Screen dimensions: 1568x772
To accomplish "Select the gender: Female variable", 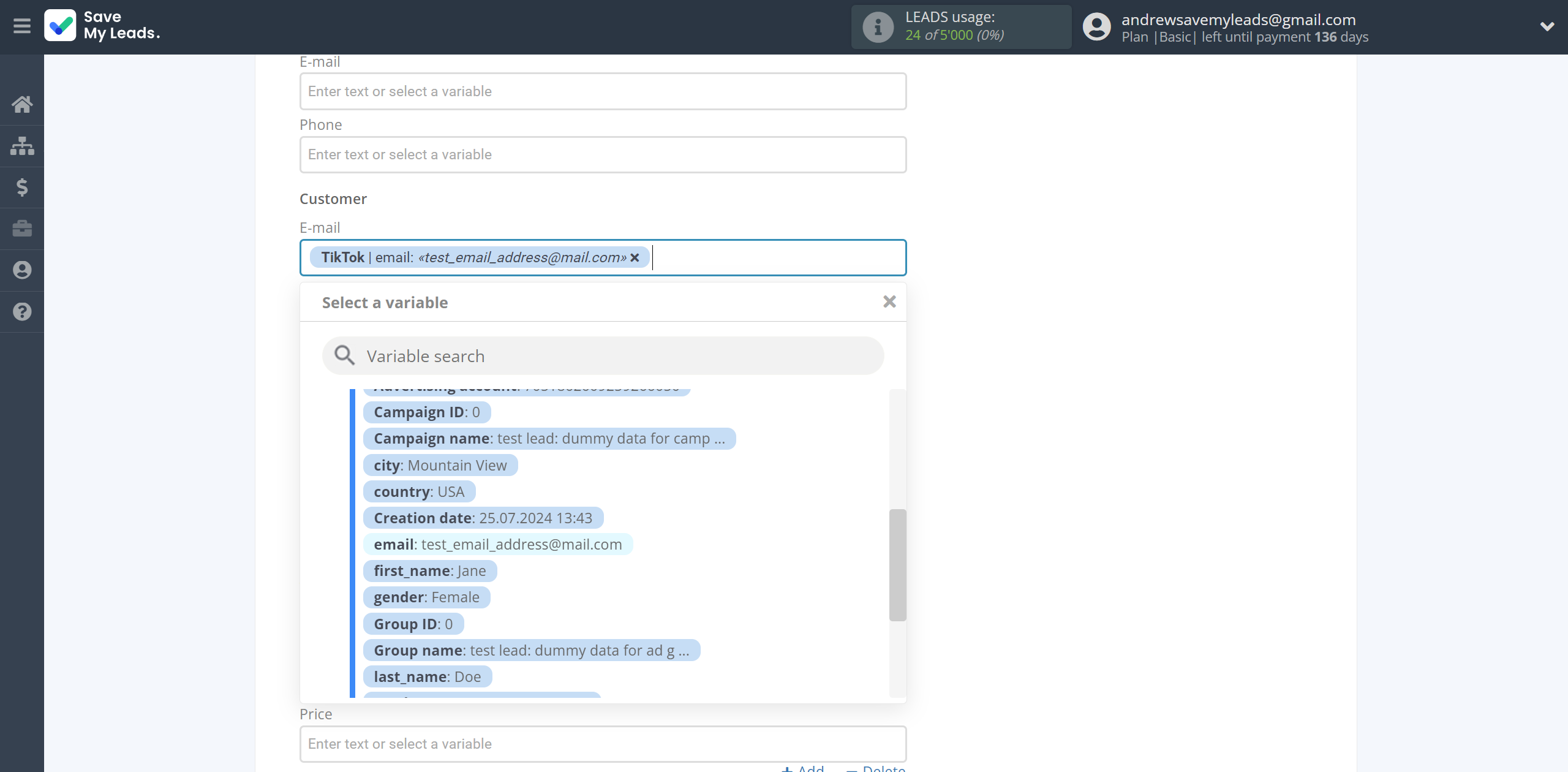I will [427, 597].
